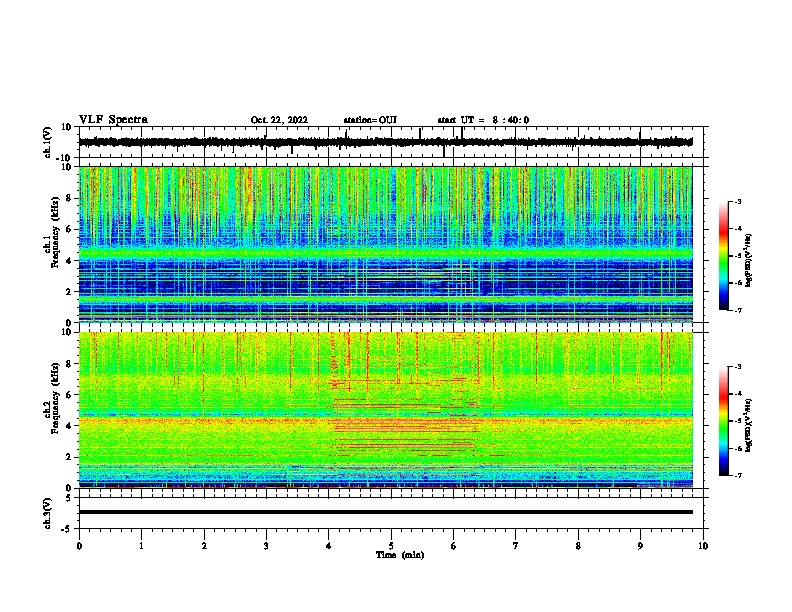
Task: Click the "2" kHz tick of ch.2 spectrogram
Action: [x=69, y=457]
